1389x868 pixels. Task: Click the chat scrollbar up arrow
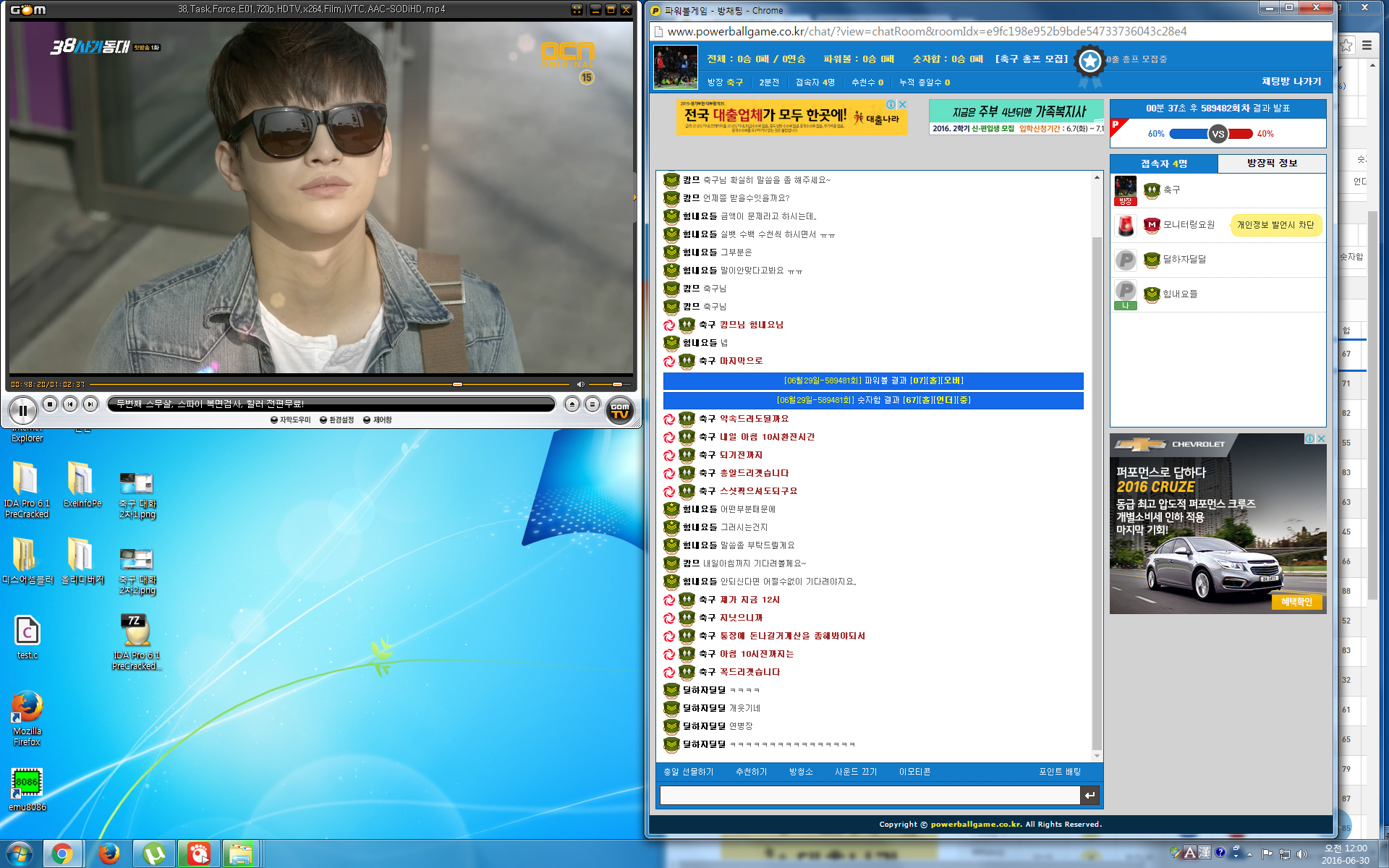pos(1097,177)
